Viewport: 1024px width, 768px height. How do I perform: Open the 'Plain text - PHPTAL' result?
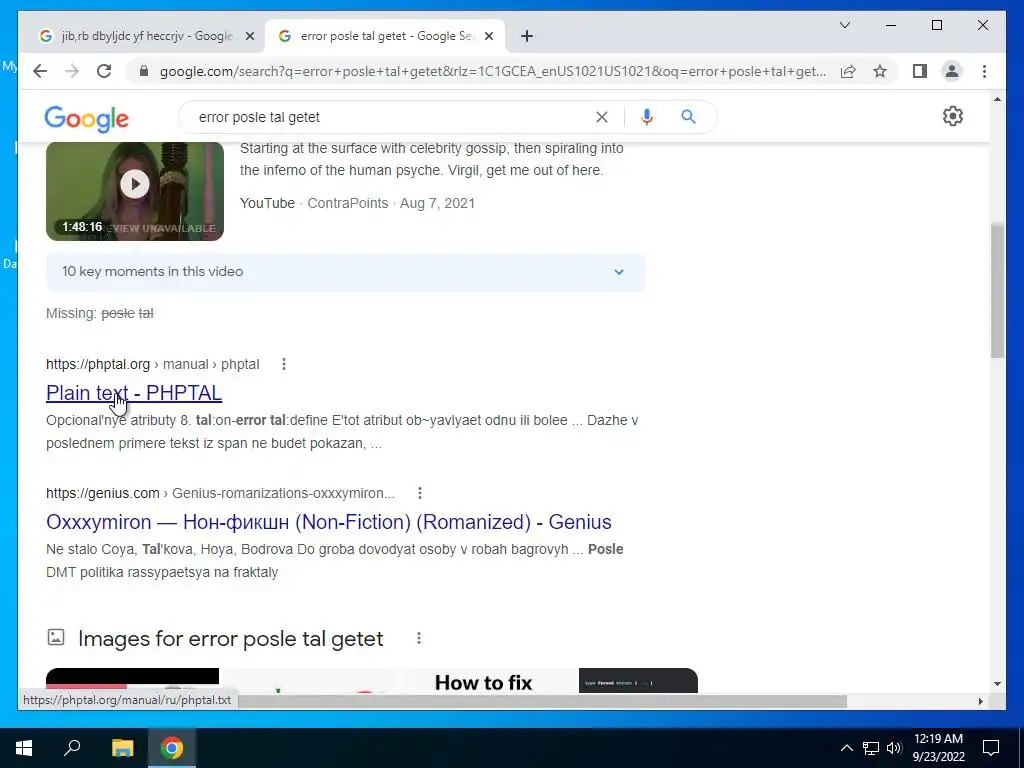tap(134, 392)
